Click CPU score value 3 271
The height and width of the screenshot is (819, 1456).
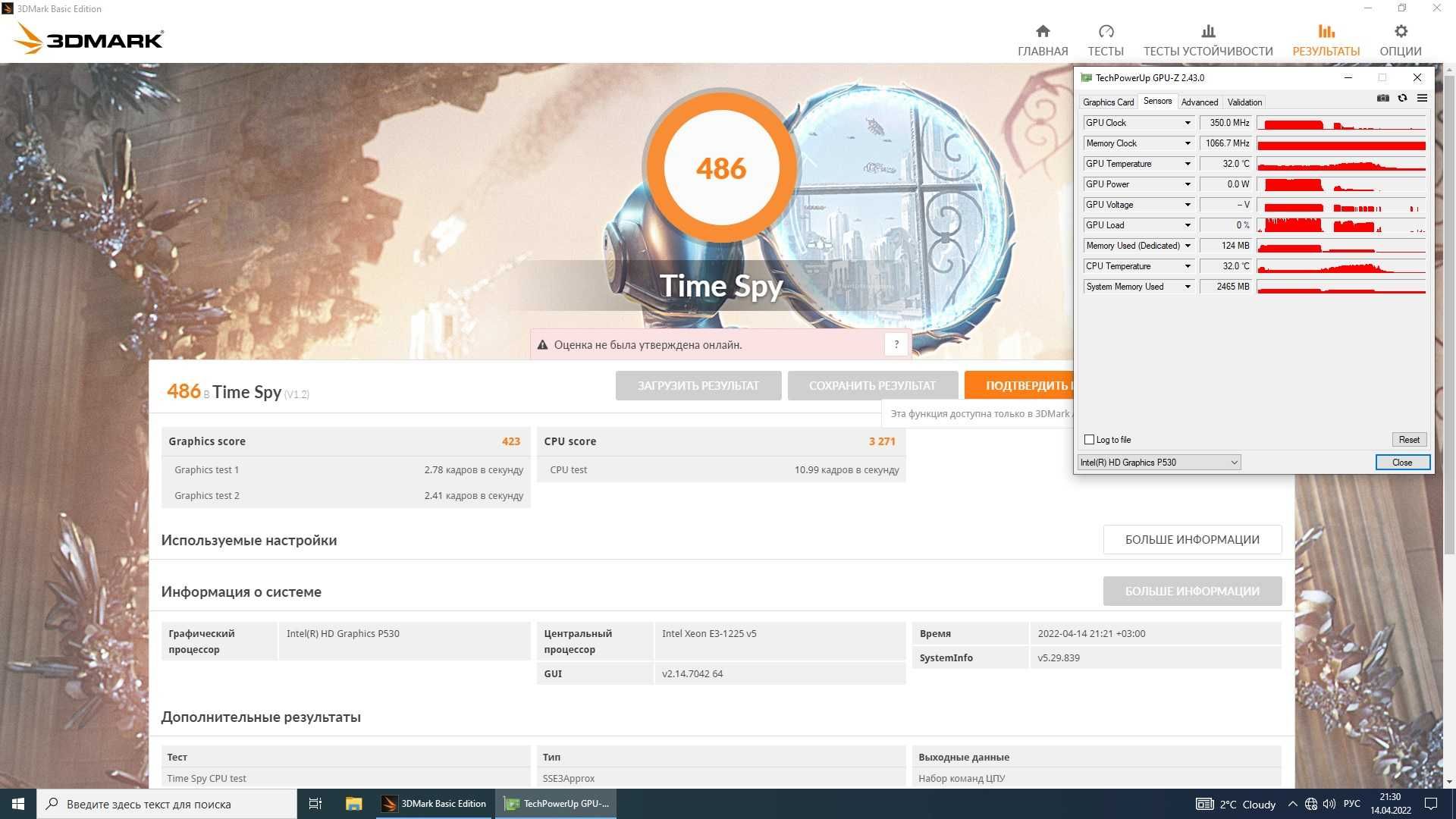click(882, 441)
